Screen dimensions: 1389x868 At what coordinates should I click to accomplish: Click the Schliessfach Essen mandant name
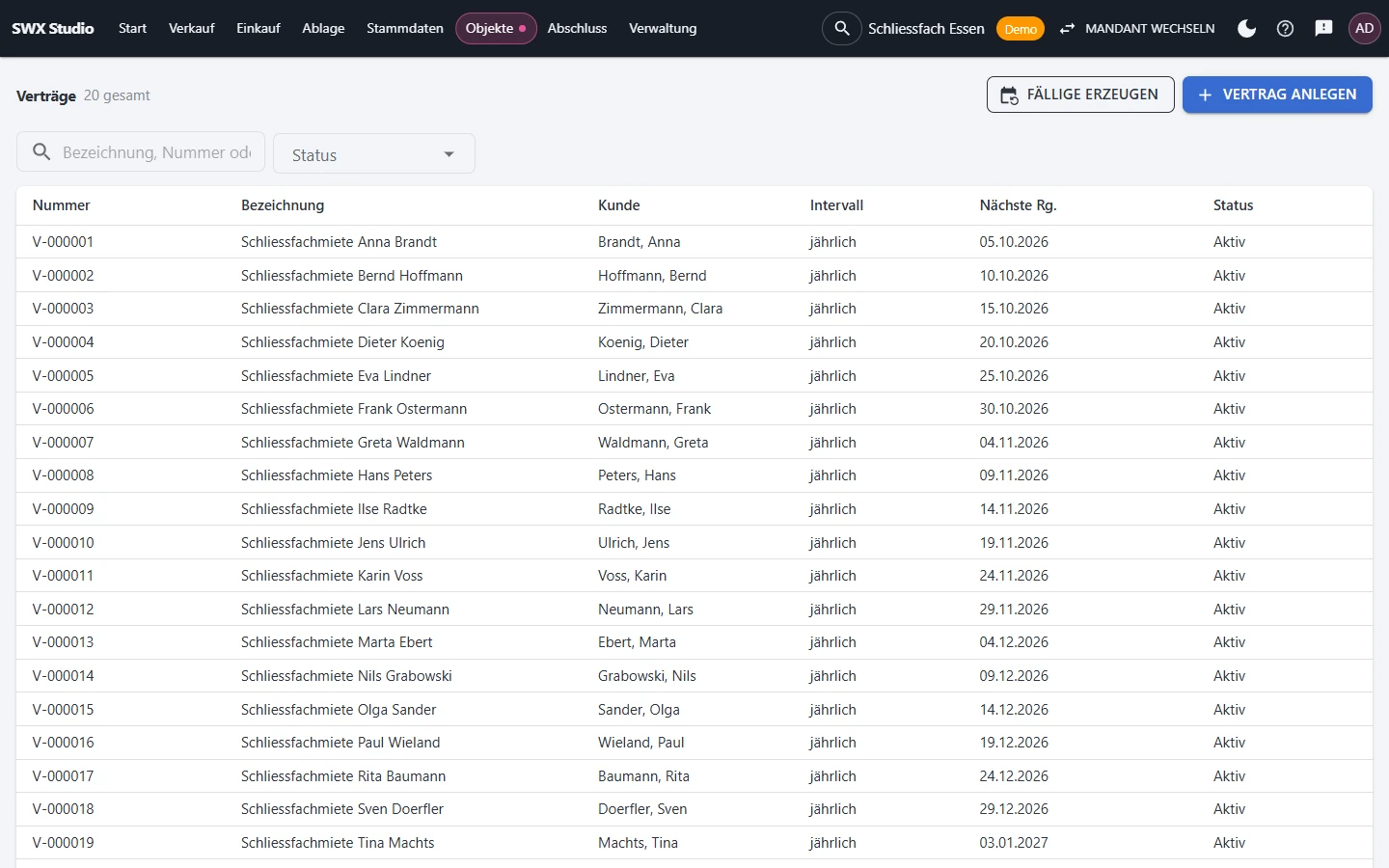click(926, 29)
